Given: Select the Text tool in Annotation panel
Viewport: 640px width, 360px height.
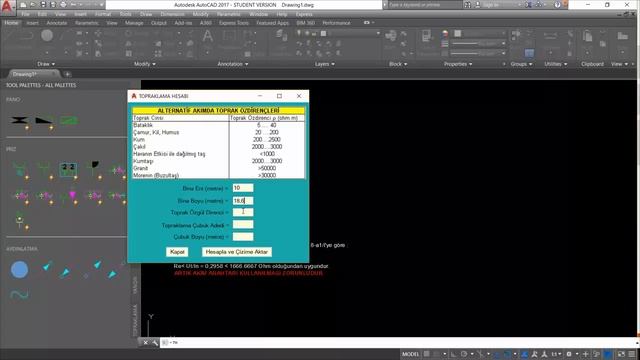Looking at the screenshot, I should tap(208, 37).
